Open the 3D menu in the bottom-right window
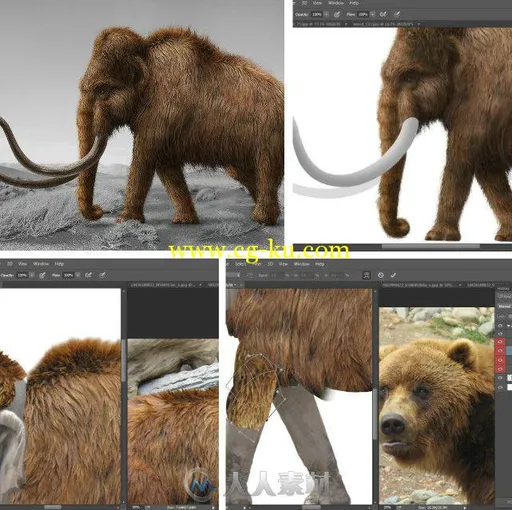The width and height of the screenshot is (512, 510). (x=270, y=264)
